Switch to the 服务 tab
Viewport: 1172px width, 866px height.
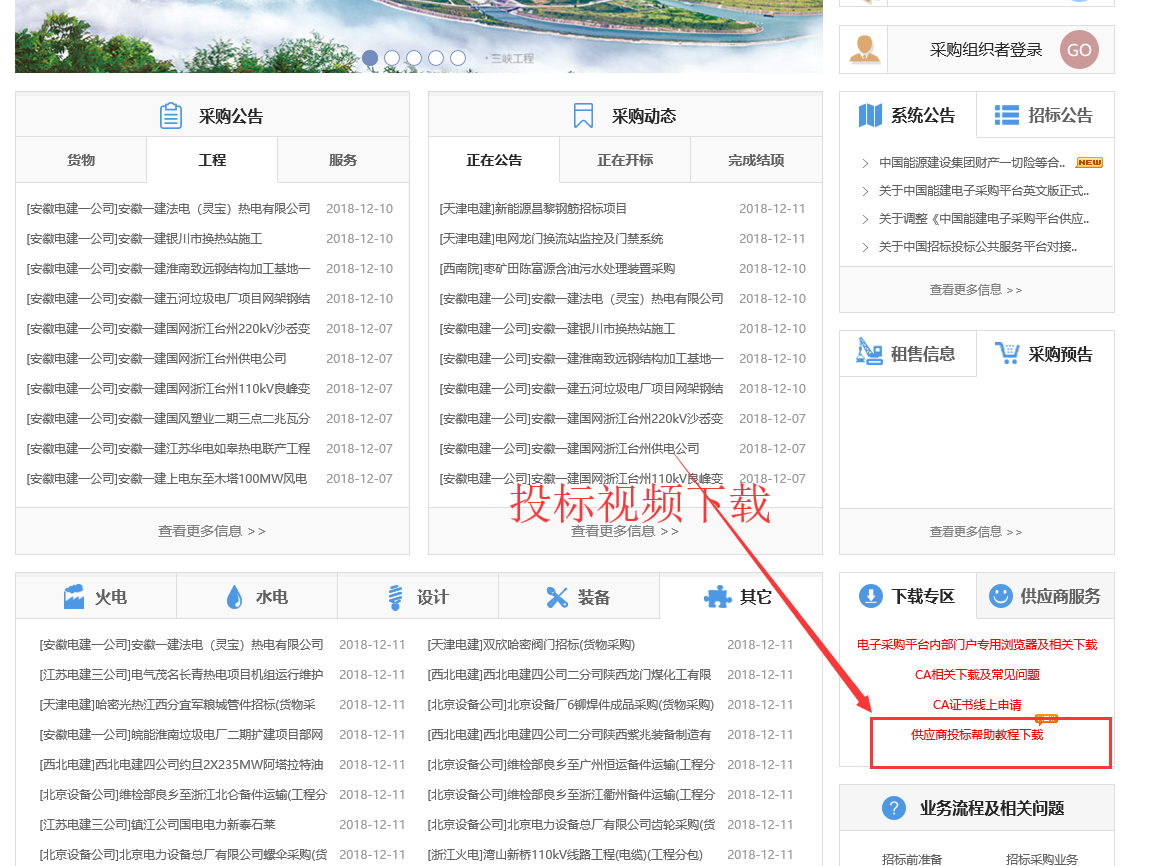point(343,160)
